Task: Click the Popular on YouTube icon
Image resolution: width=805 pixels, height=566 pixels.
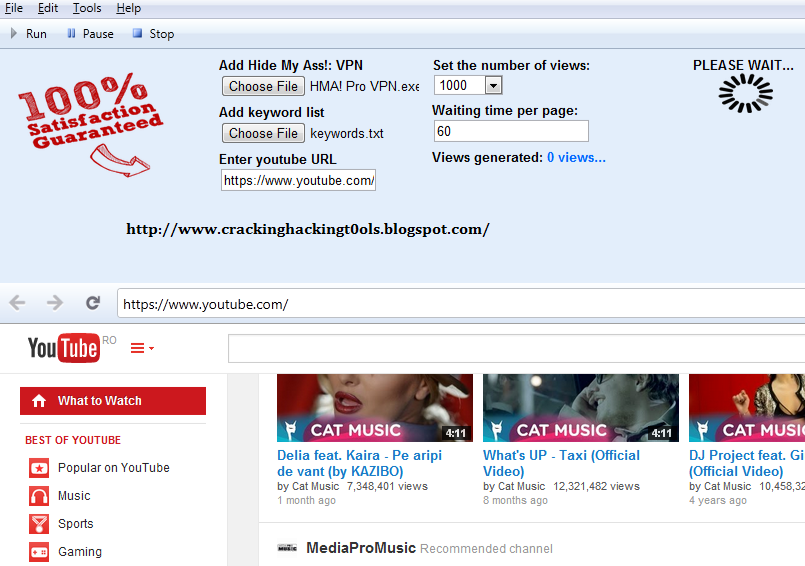Action: click(39, 468)
